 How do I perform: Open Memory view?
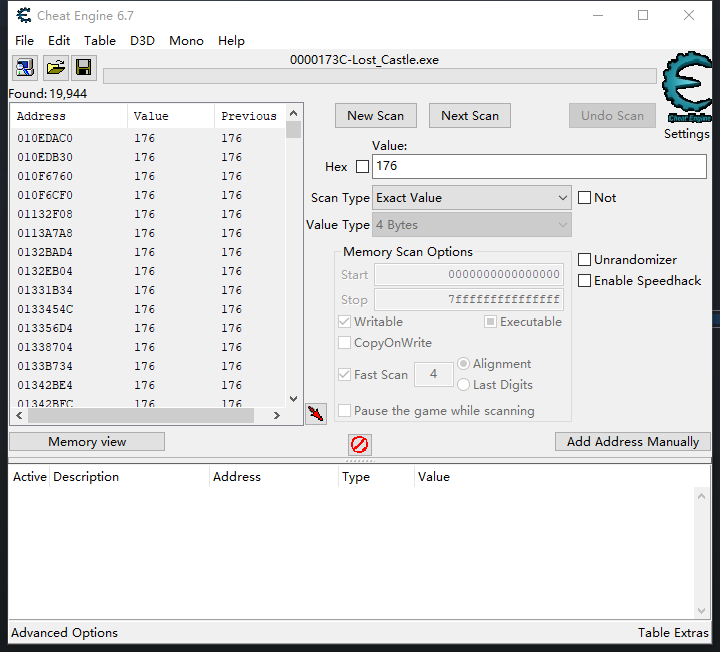click(87, 442)
